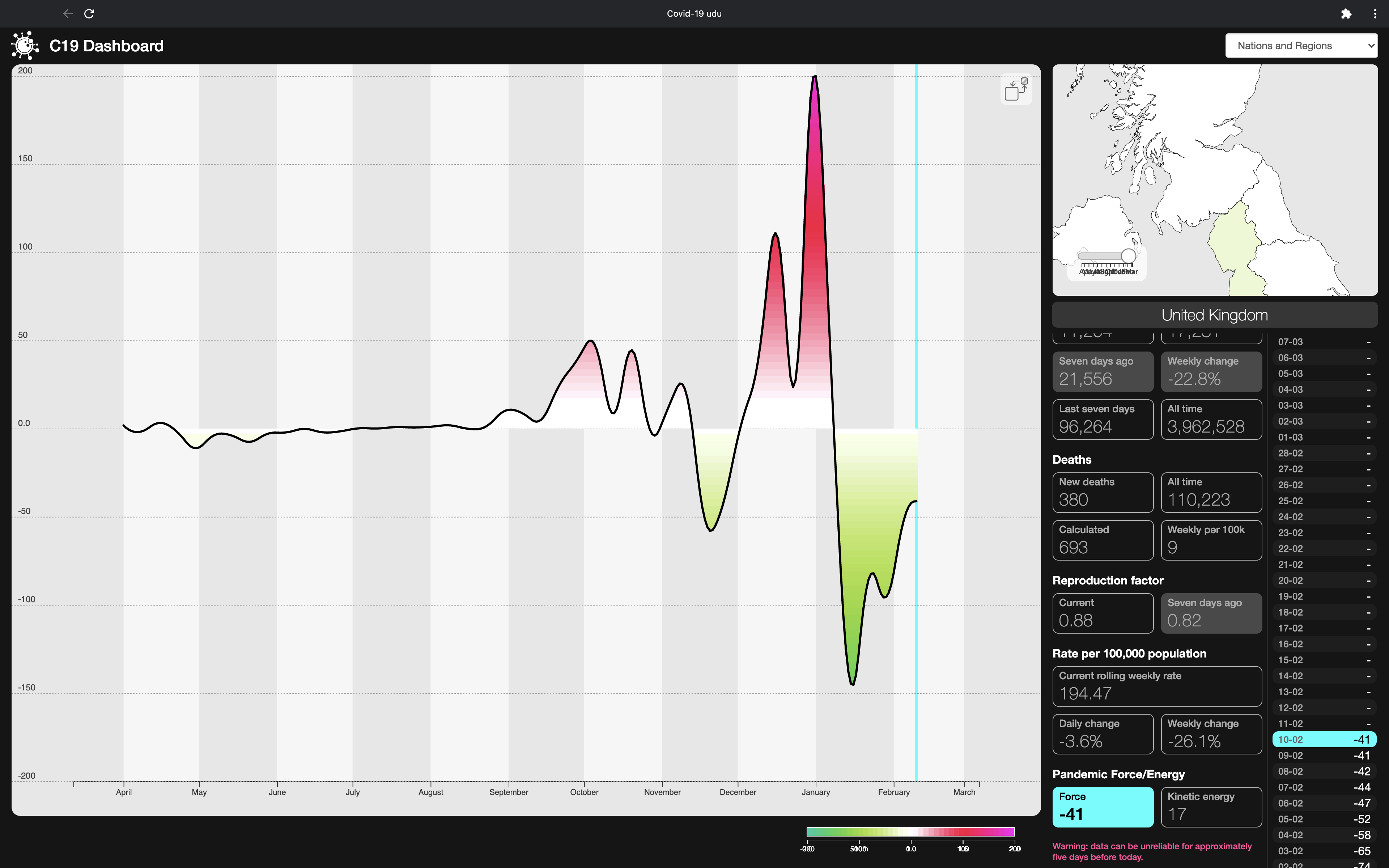
Task: Select the Weekly change -22.8% card
Action: coord(1211,372)
